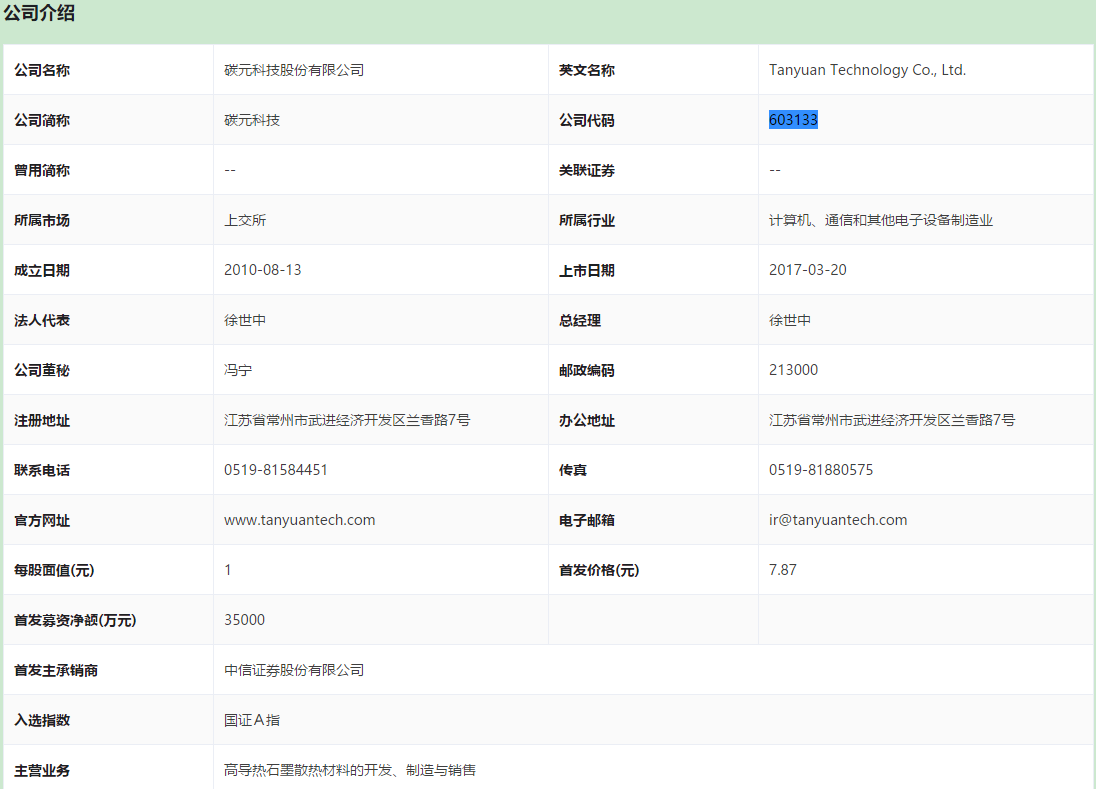
Task: Click the market value 上交所
Action: click(x=245, y=220)
